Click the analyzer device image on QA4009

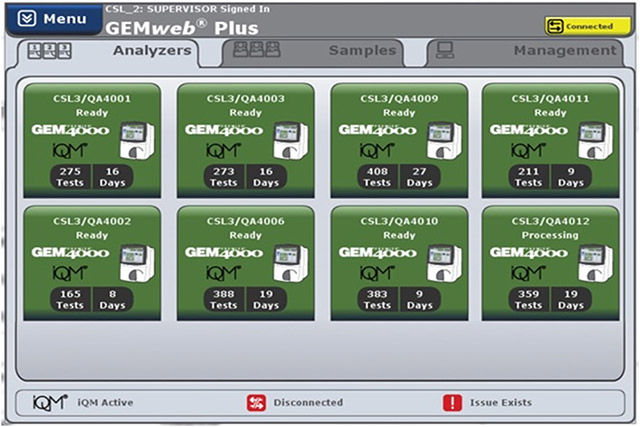click(444, 140)
